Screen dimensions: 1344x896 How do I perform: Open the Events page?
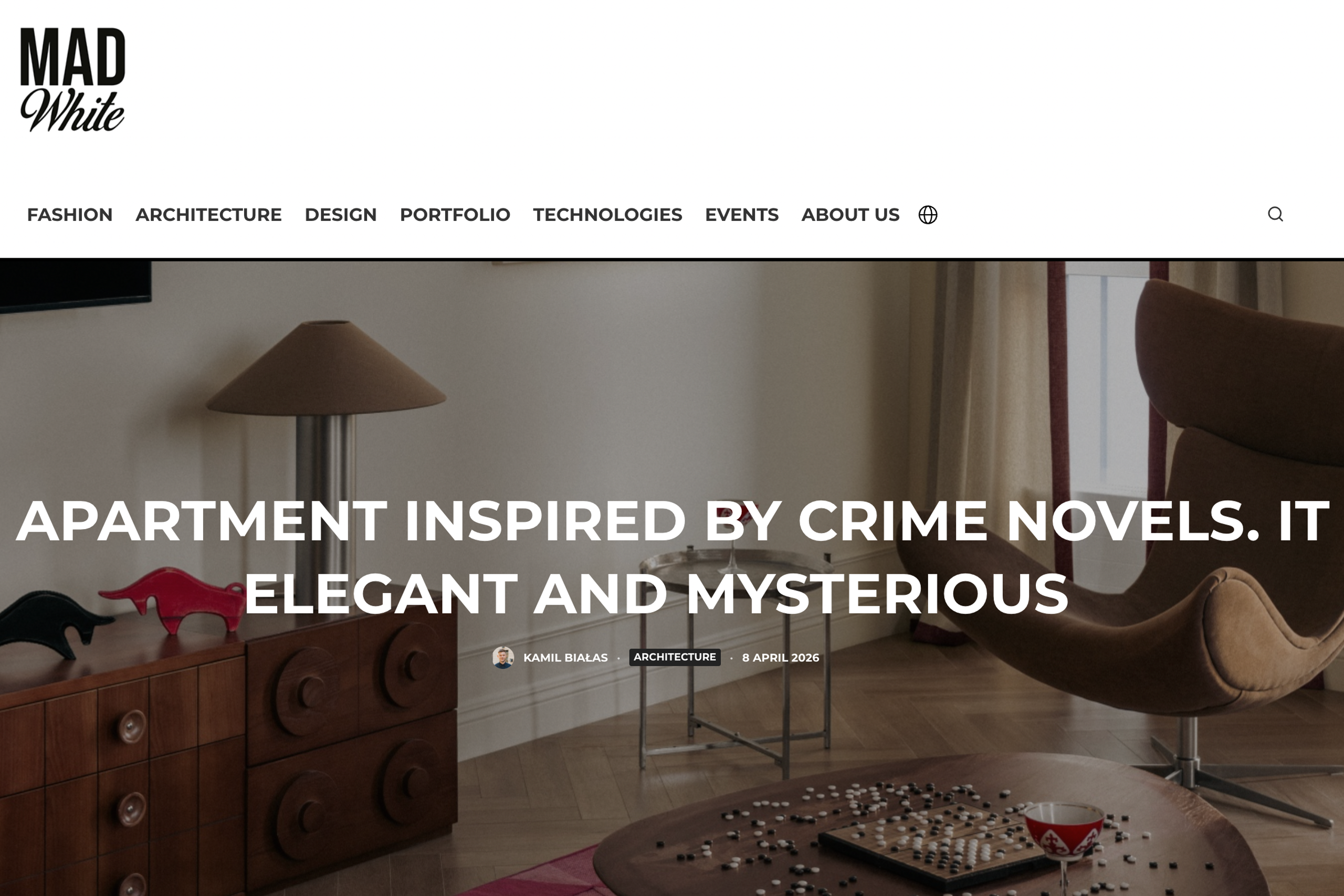[742, 215]
